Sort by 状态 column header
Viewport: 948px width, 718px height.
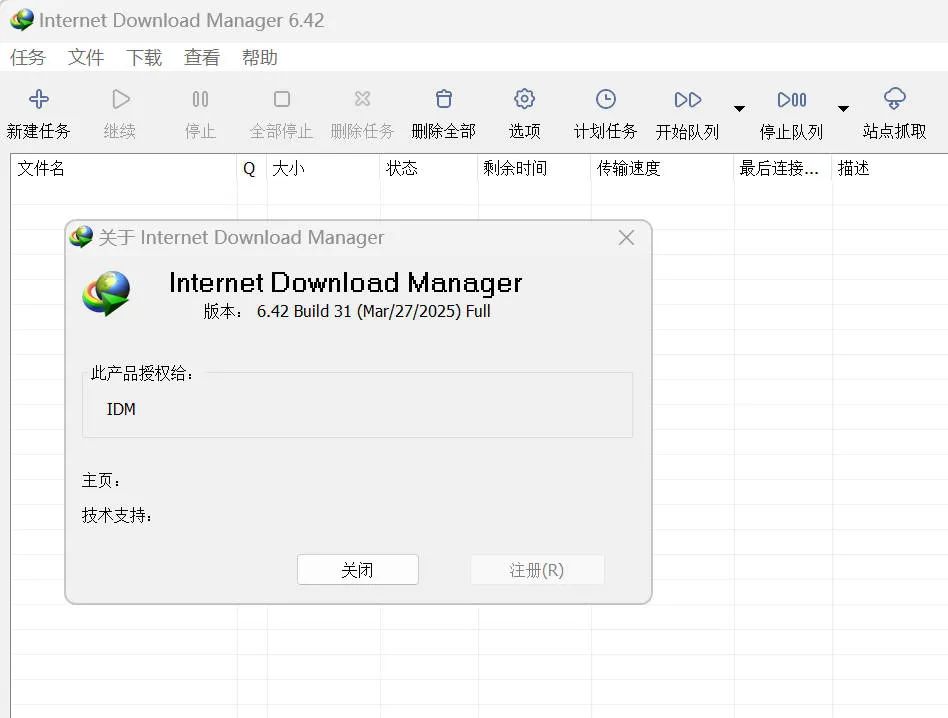pyautogui.click(x=429, y=168)
